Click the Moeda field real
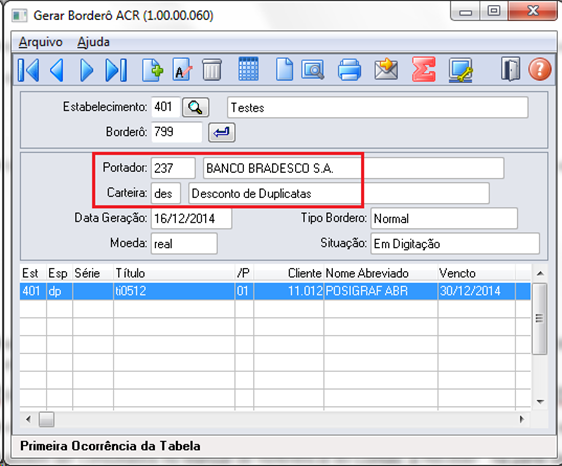 (x=184, y=244)
